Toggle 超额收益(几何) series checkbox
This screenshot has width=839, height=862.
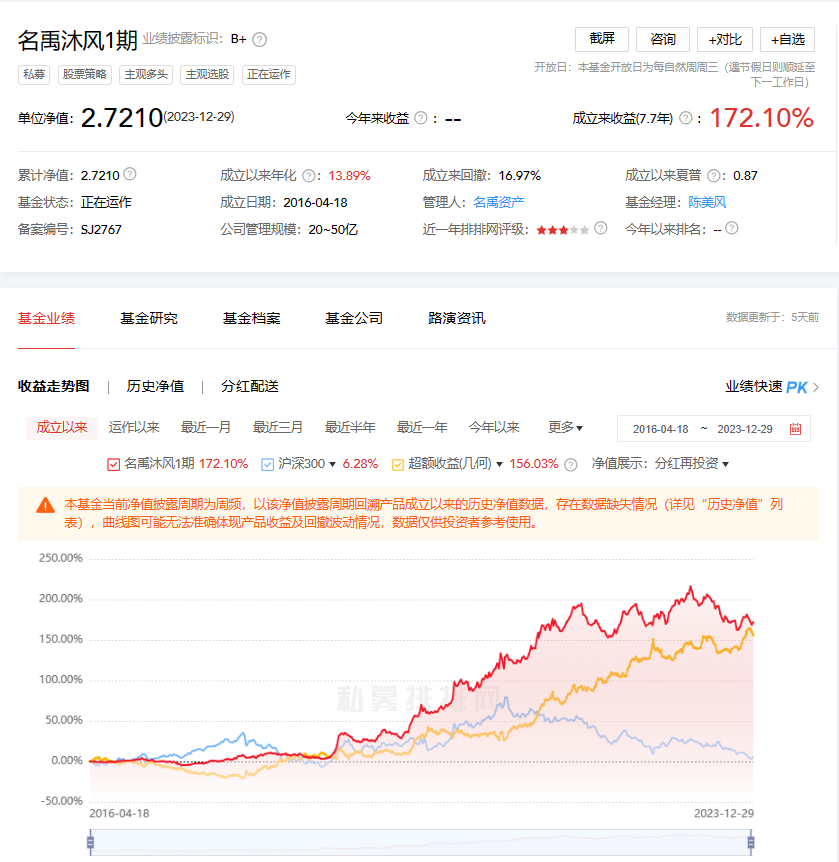pyautogui.click(x=398, y=465)
